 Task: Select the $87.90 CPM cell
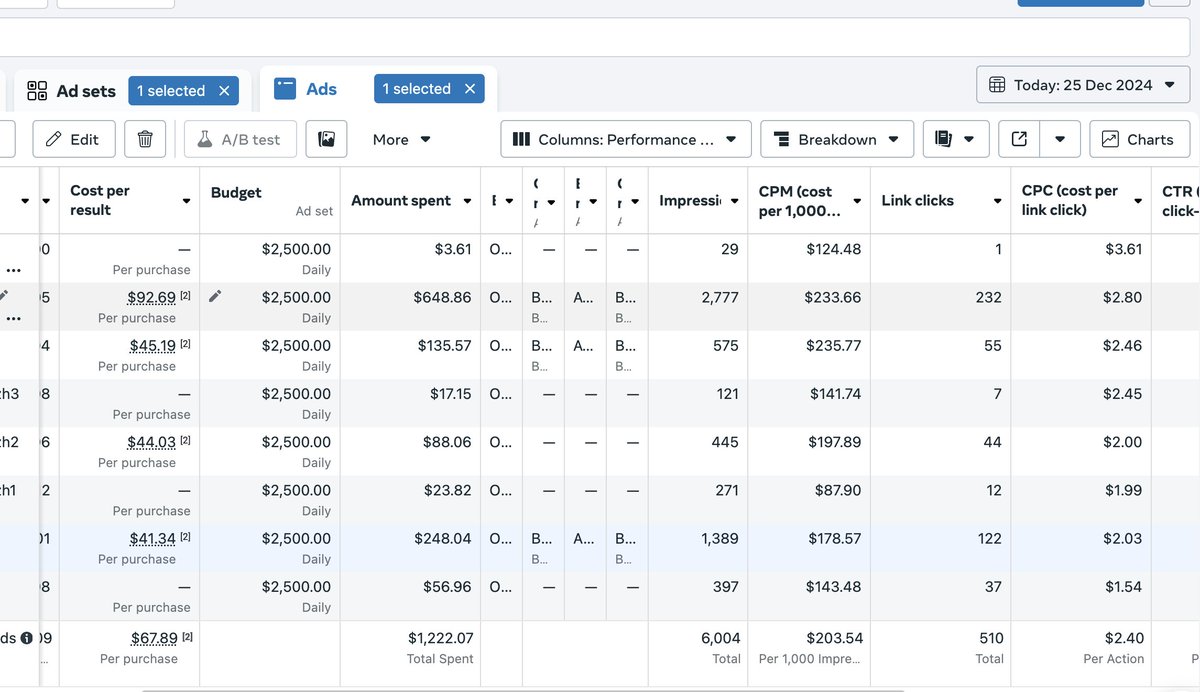click(x=839, y=490)
